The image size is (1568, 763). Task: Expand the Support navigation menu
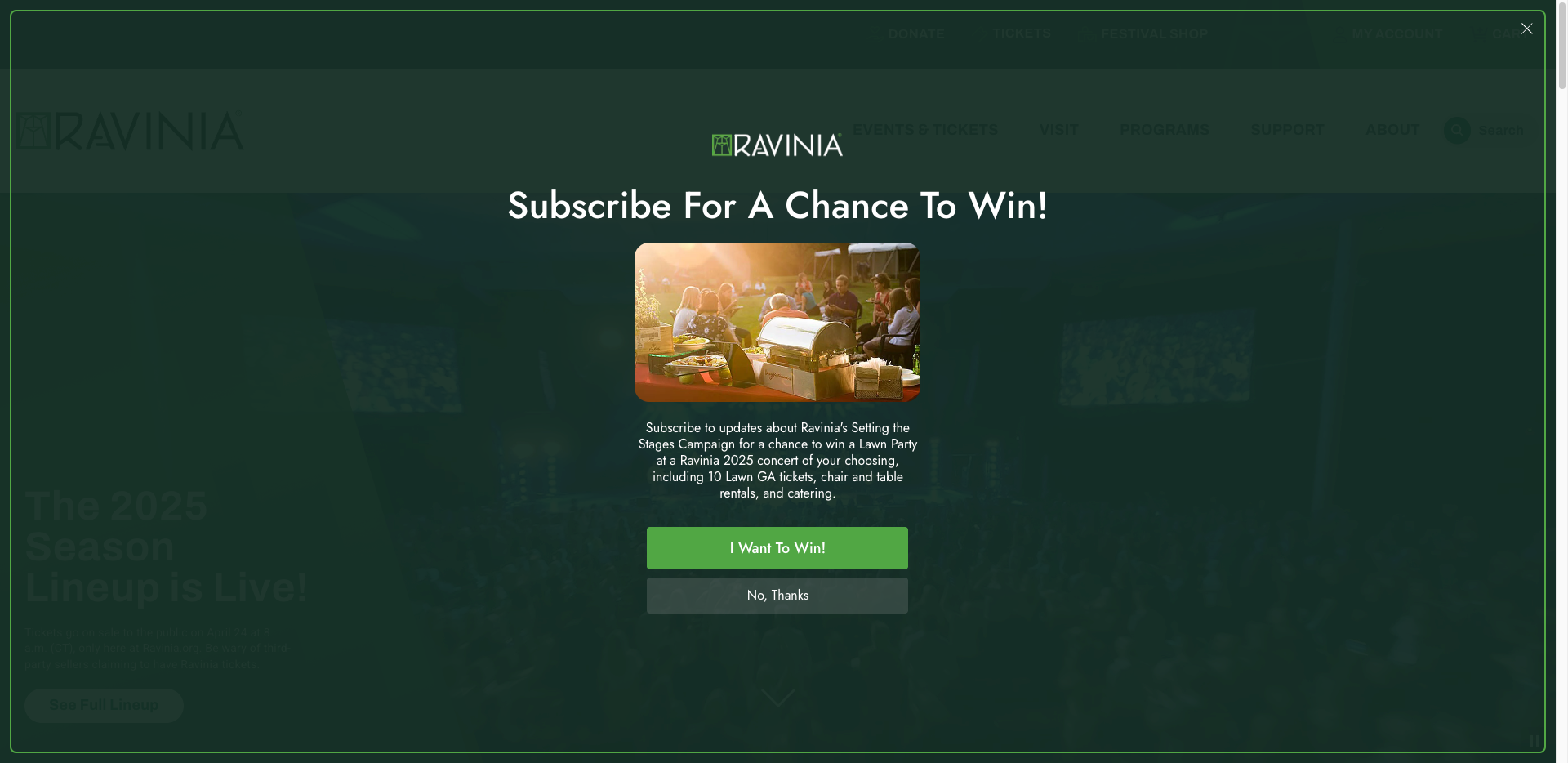coord(1287,130)
